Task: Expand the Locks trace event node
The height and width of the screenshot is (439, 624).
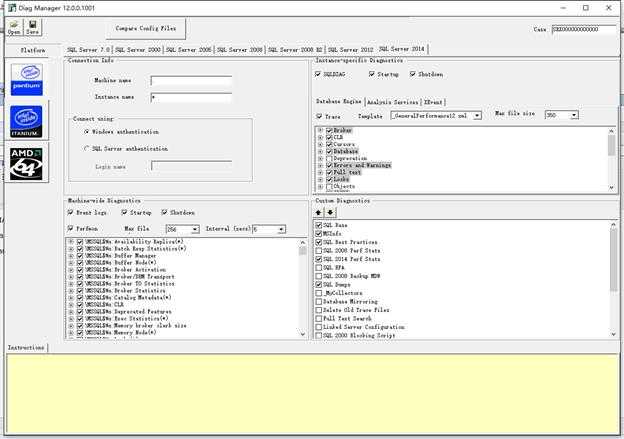Action: click(320, 180)
